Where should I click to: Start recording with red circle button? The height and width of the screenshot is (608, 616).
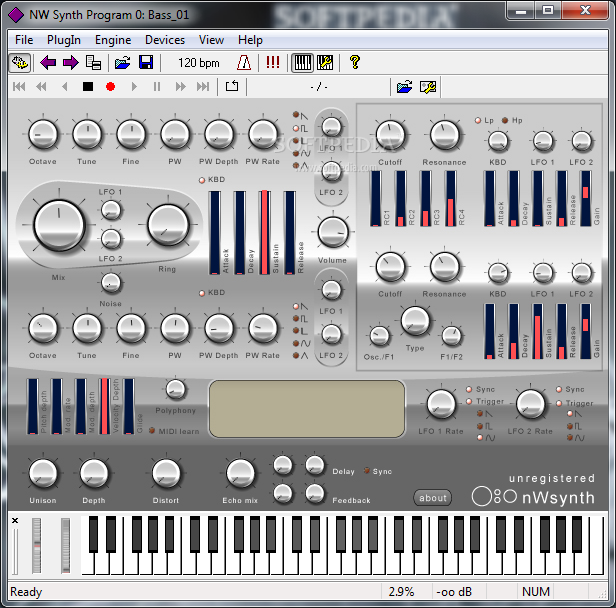[x=110, y=86]
